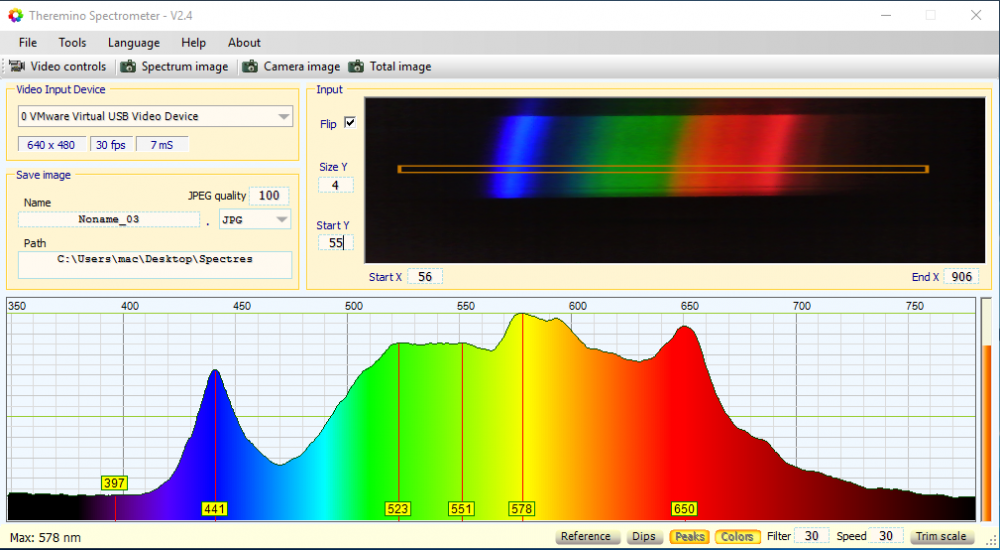The width and height of the screenshot is (1000, 550).
Task: Click the 578 peak label
Action: (x=522, y=509)
